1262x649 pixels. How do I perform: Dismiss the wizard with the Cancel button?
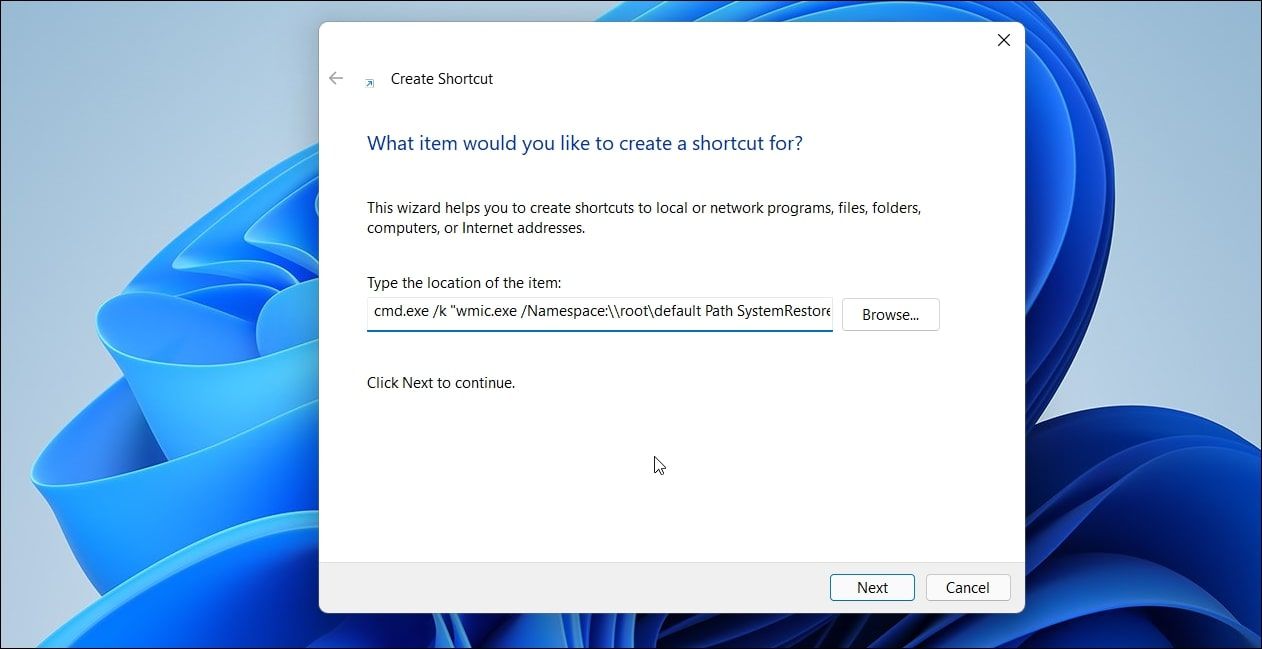[966, 587]
